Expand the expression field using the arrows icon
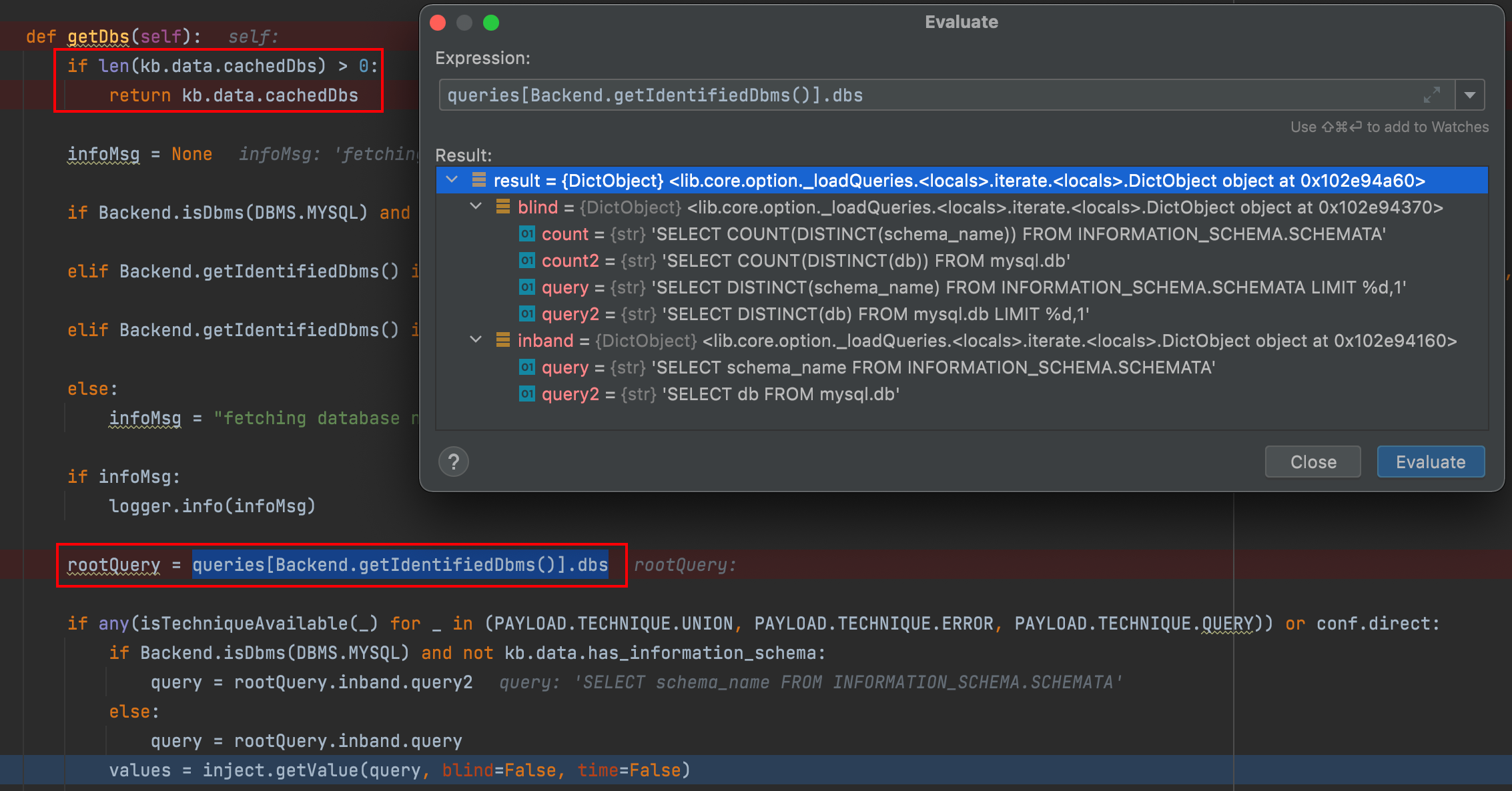This screenshot has width=1512, height=791. [x=1431, y=95]
